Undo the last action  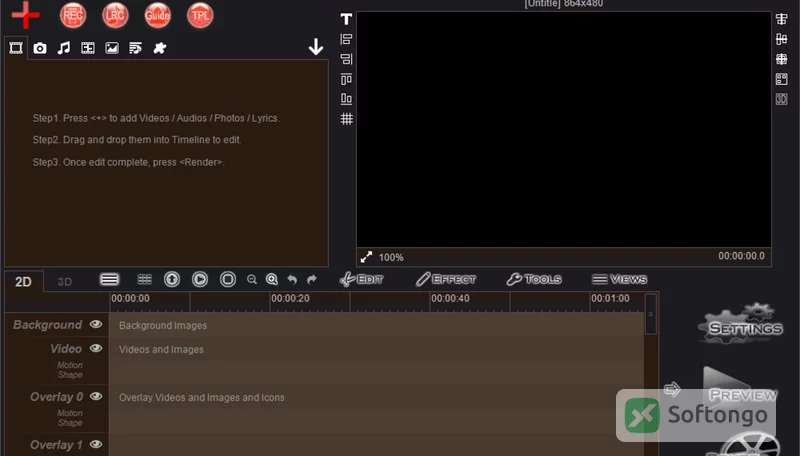292,280
